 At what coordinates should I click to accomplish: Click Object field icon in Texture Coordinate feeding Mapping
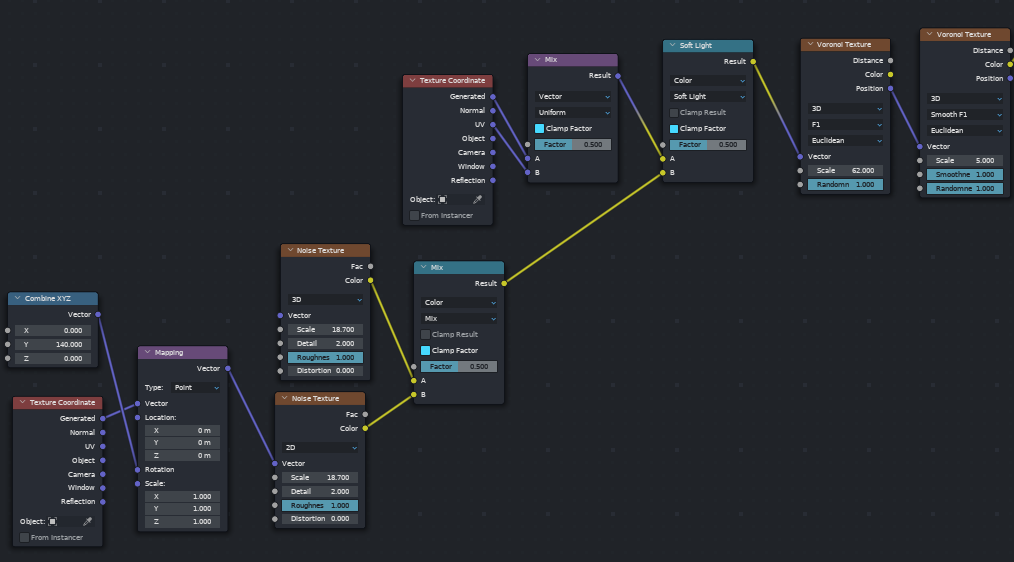[52, 521]
